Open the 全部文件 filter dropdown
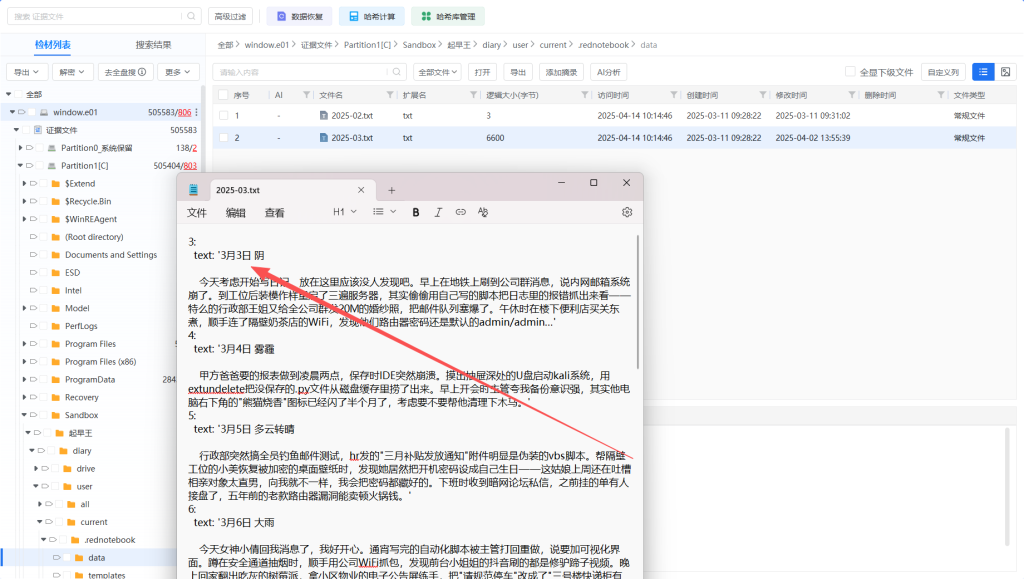 437,72
